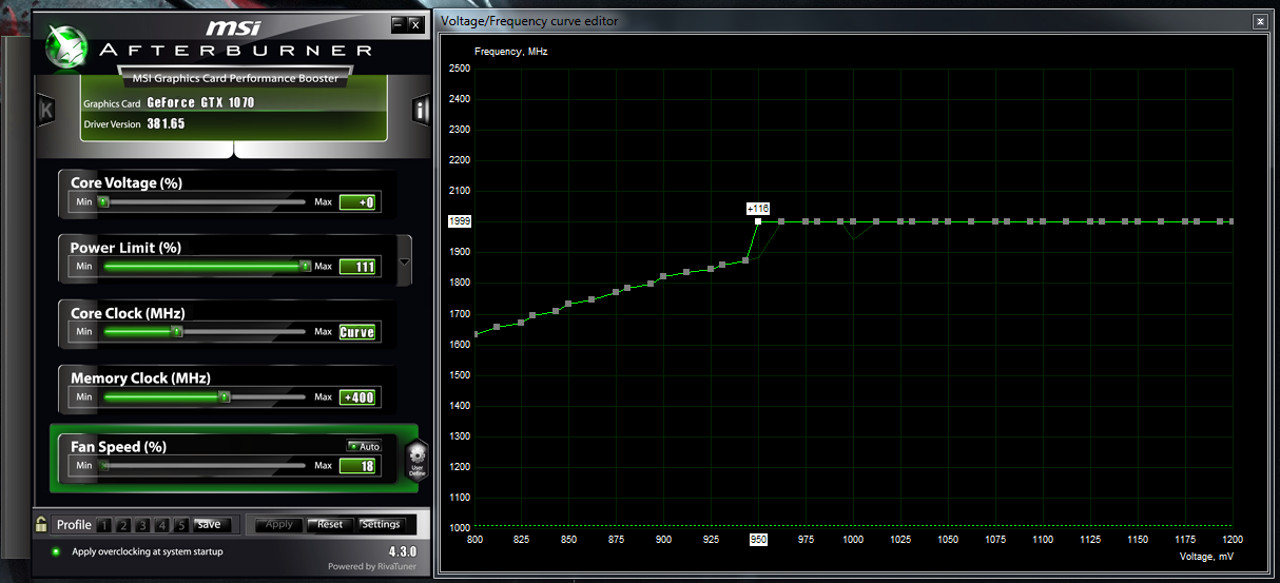Open the info panel via i icon
1280x583 pixels.
tap(421, 110)
